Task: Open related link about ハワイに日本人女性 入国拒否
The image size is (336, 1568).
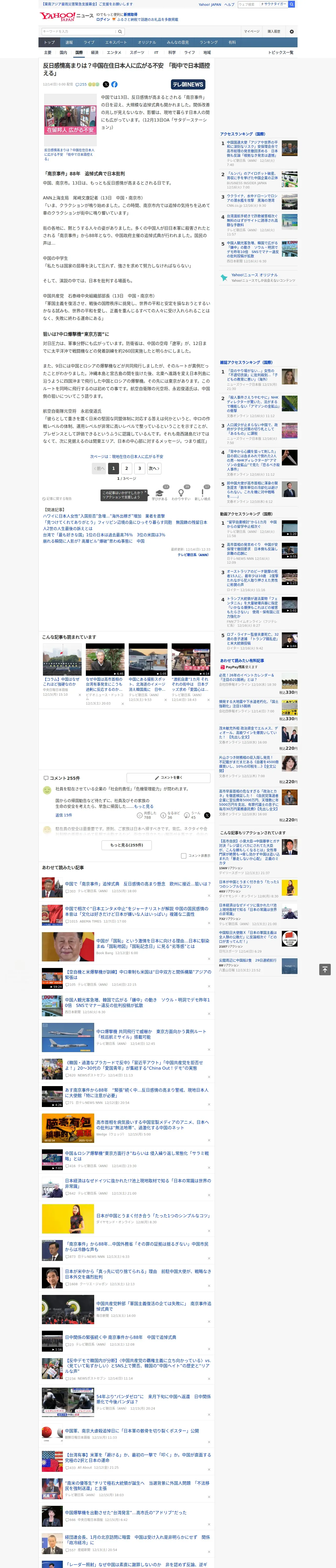Action: (x=104, y=516)
